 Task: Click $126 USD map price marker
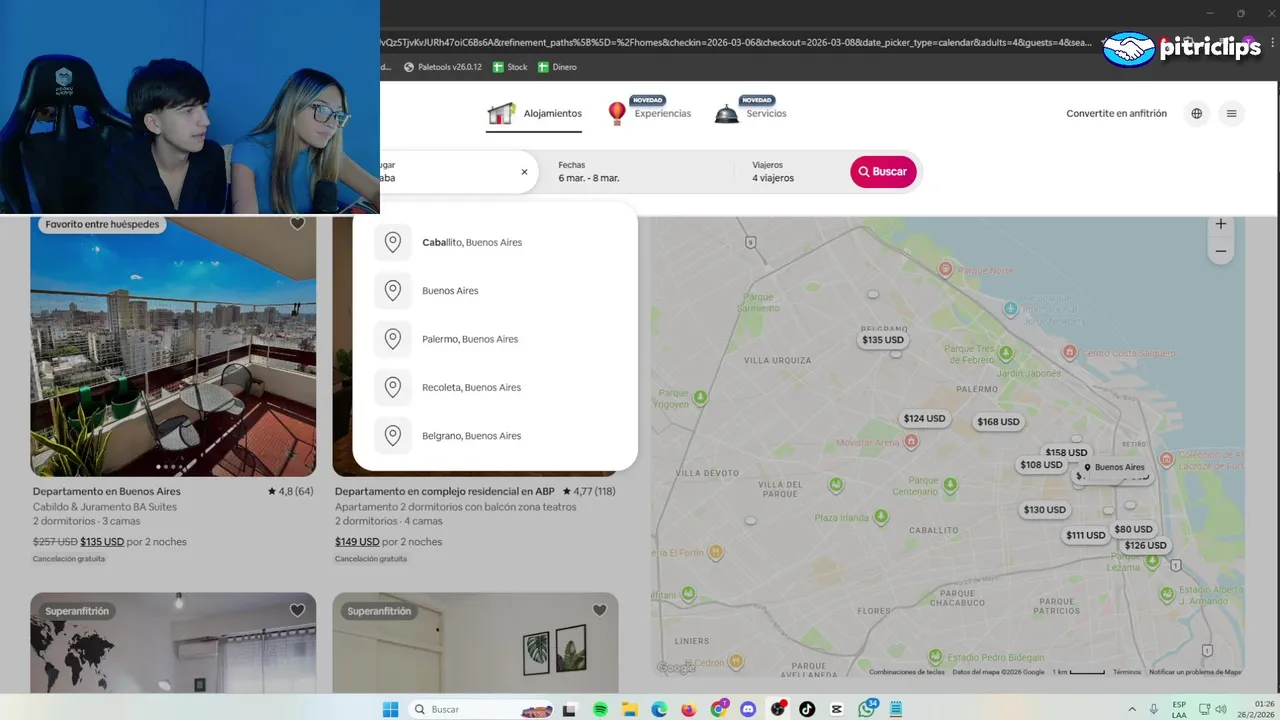[1145, 546]
